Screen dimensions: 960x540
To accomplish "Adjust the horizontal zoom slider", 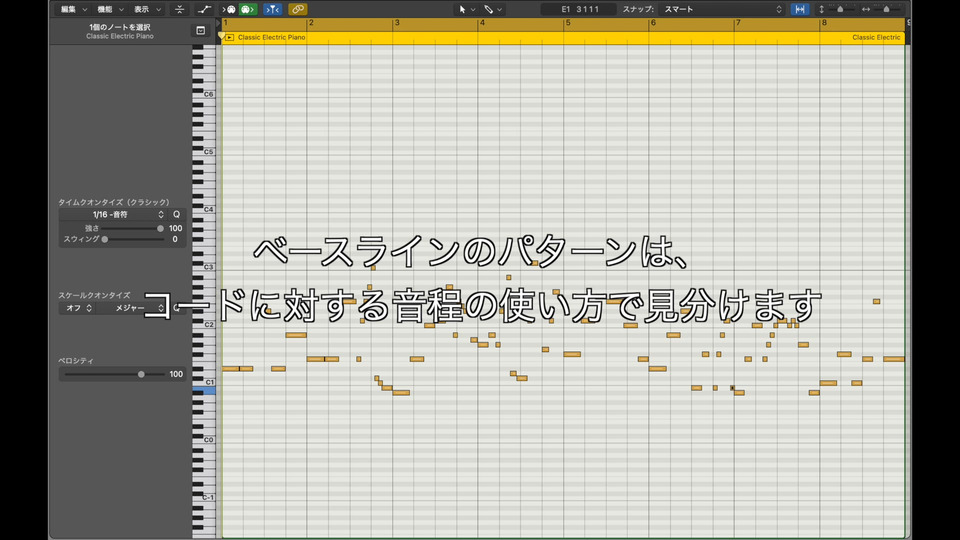I will [x=888, y=9].
